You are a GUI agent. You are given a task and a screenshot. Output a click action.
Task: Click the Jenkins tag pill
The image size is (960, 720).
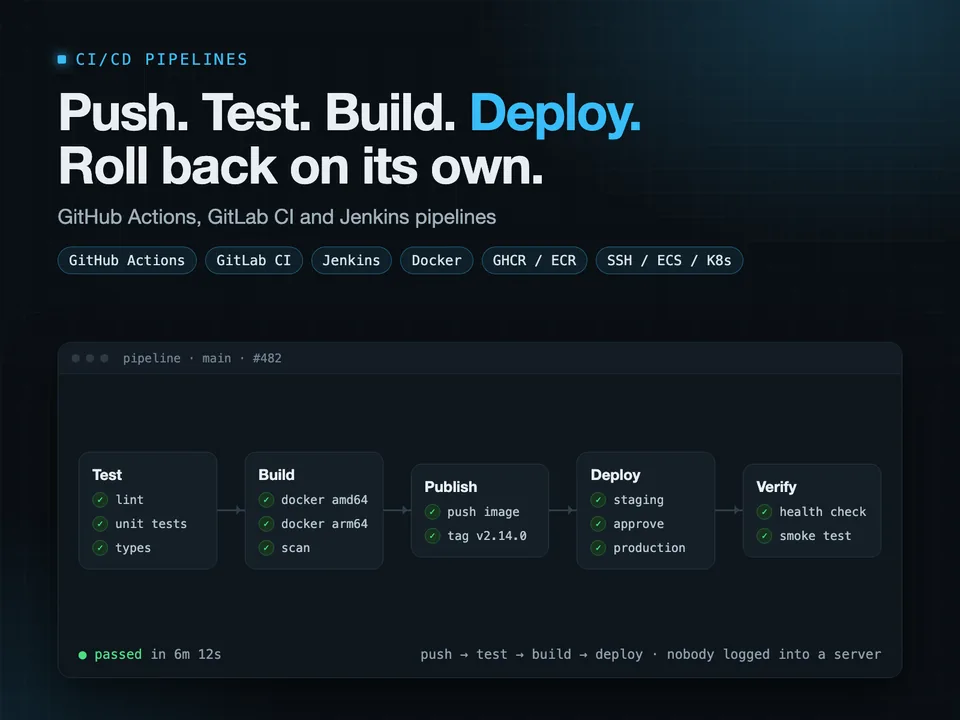coord(351,260)
